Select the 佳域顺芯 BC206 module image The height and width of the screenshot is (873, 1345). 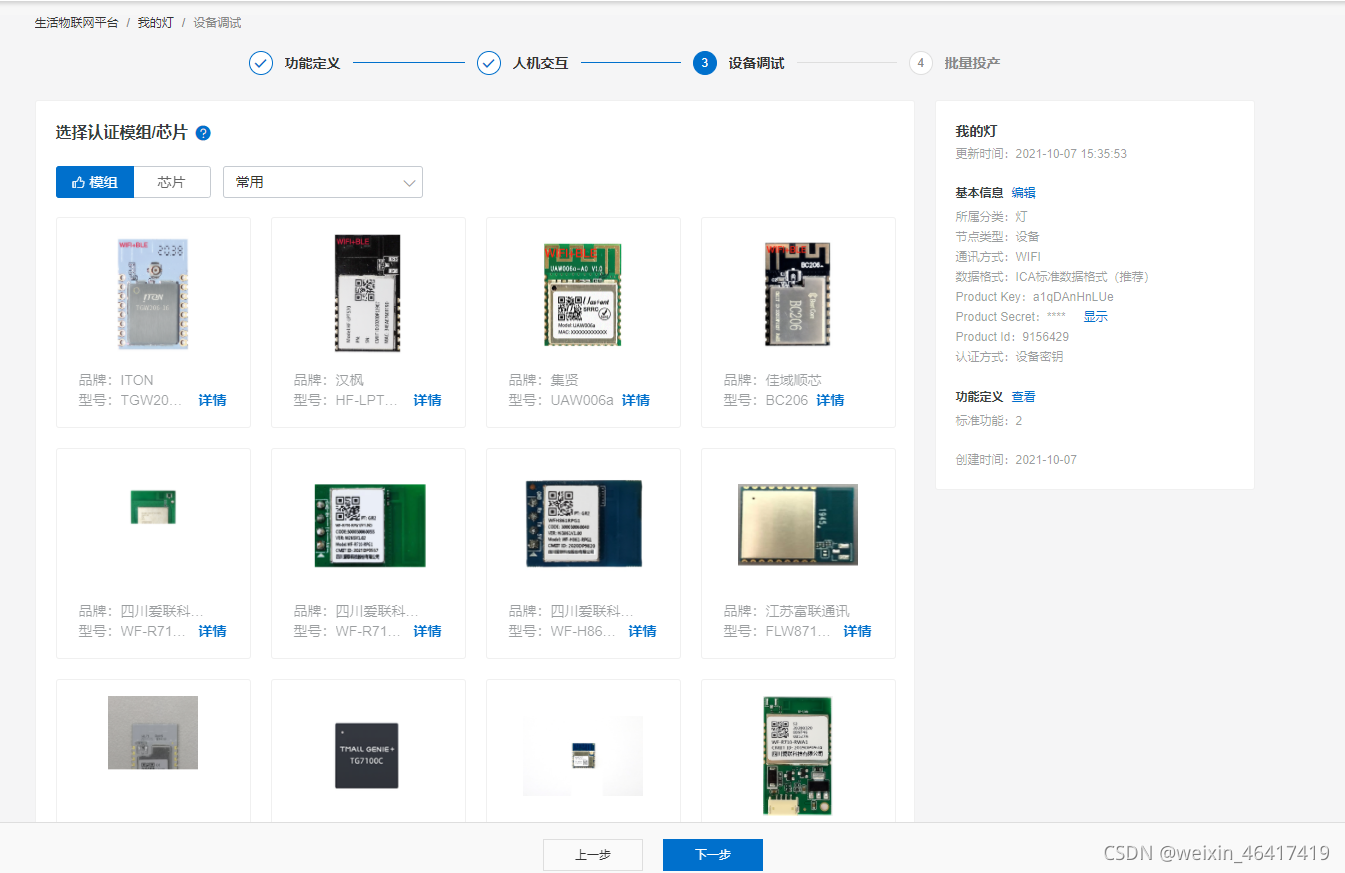coord(798,294)
